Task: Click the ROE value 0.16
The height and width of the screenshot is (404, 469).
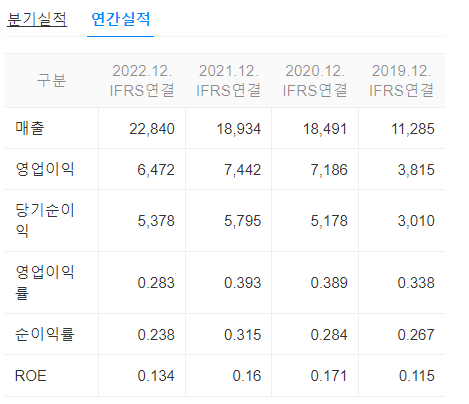Action: (247, 376)
